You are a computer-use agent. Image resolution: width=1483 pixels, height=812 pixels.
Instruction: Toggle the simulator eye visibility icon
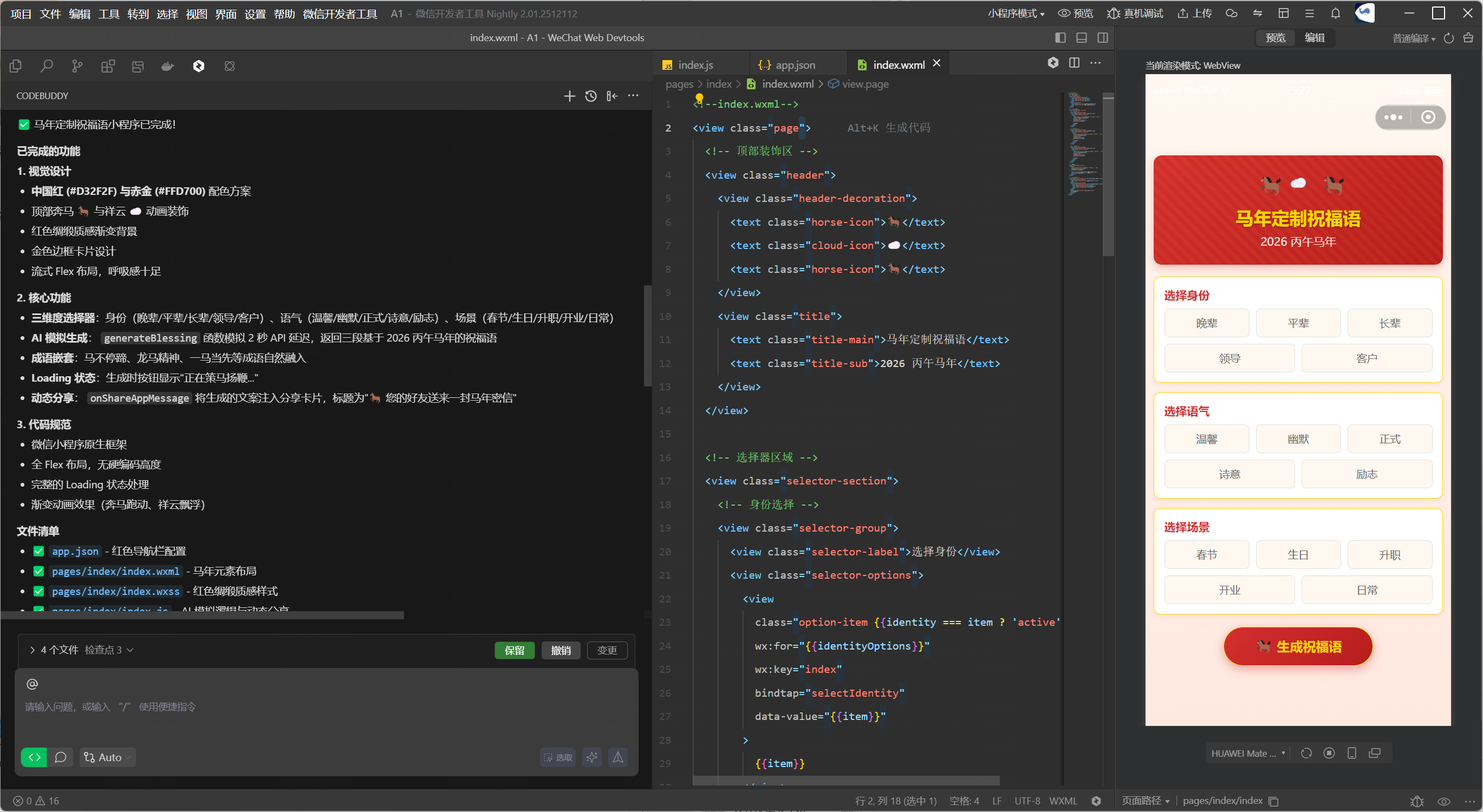tap(1443, 801)
